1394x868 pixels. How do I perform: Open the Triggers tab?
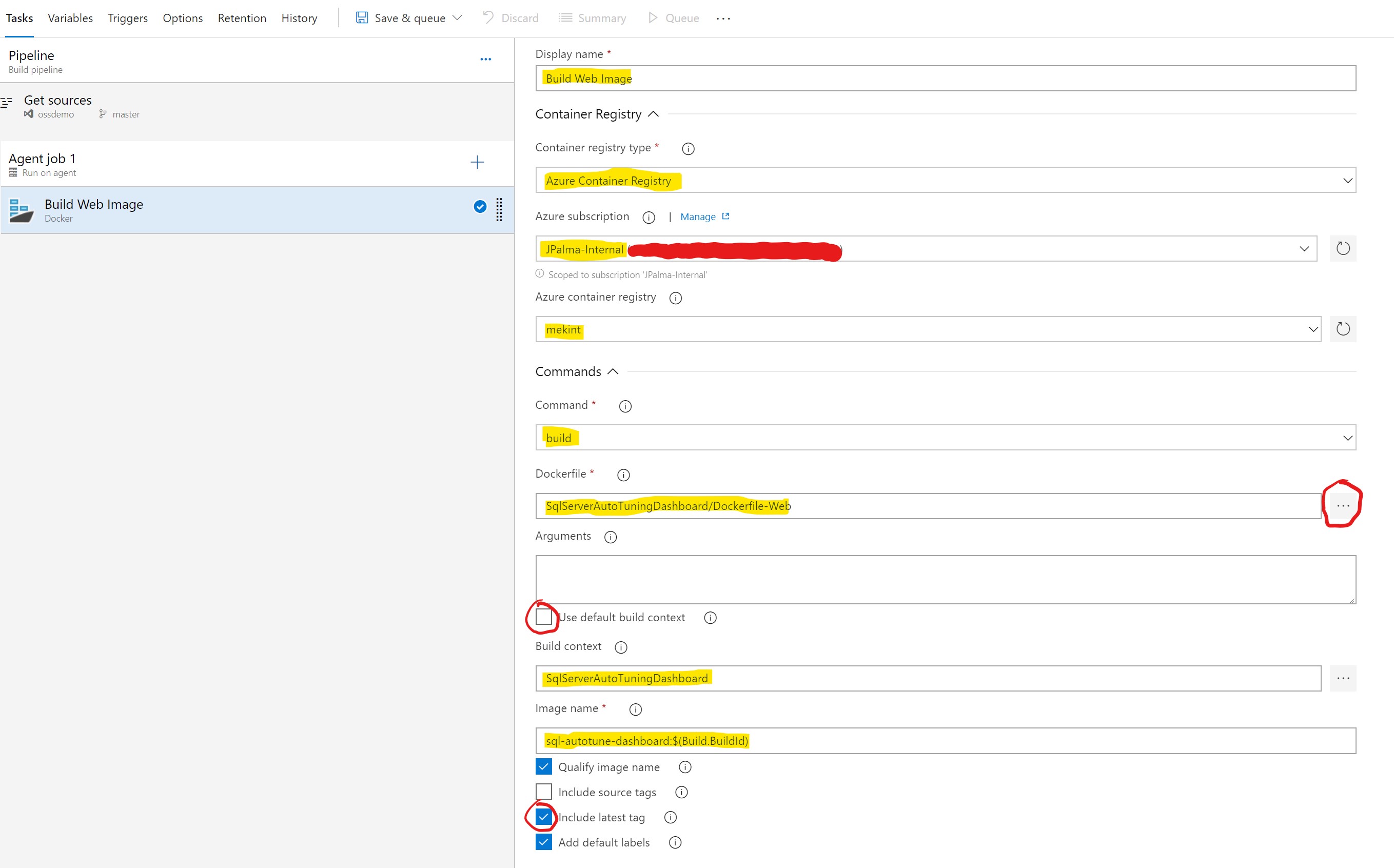tap(127, 18)
